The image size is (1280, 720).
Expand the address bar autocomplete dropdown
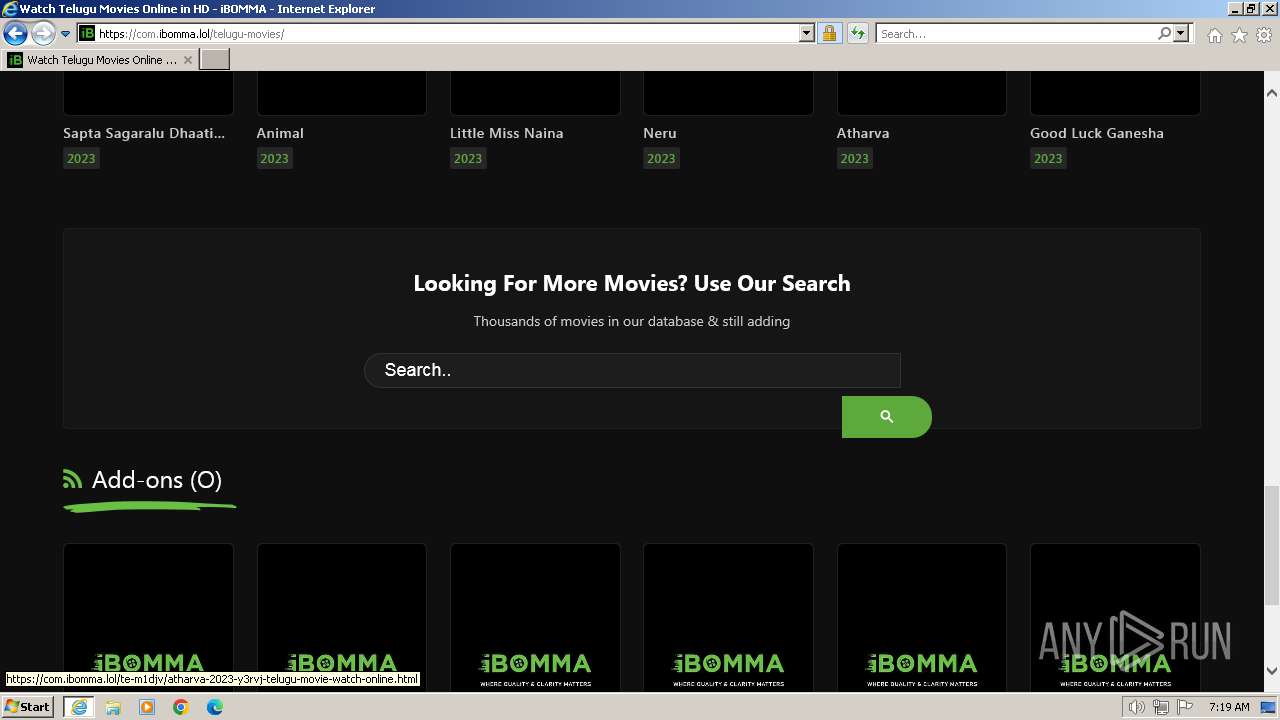pyautogui.click(x=807, y=33)
